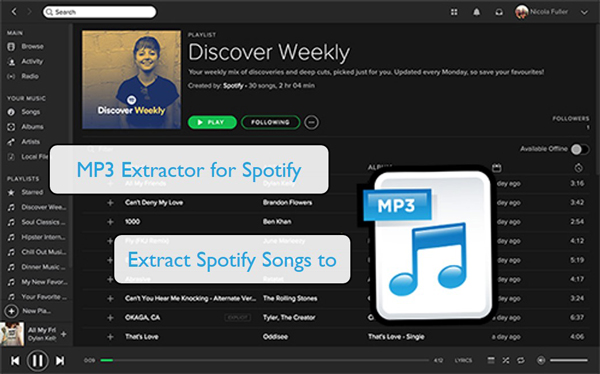The width and height of the screenshot is (600, 374).
Task: Click the green Play button
Action: point(212,122)
